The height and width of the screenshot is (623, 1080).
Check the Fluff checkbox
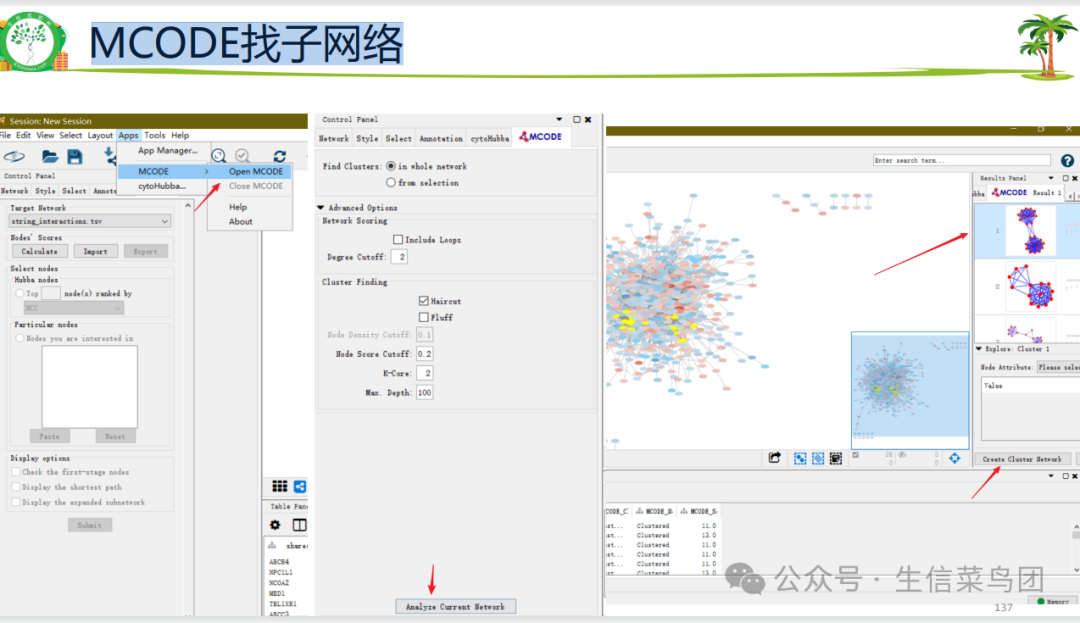tap(424, 317)
